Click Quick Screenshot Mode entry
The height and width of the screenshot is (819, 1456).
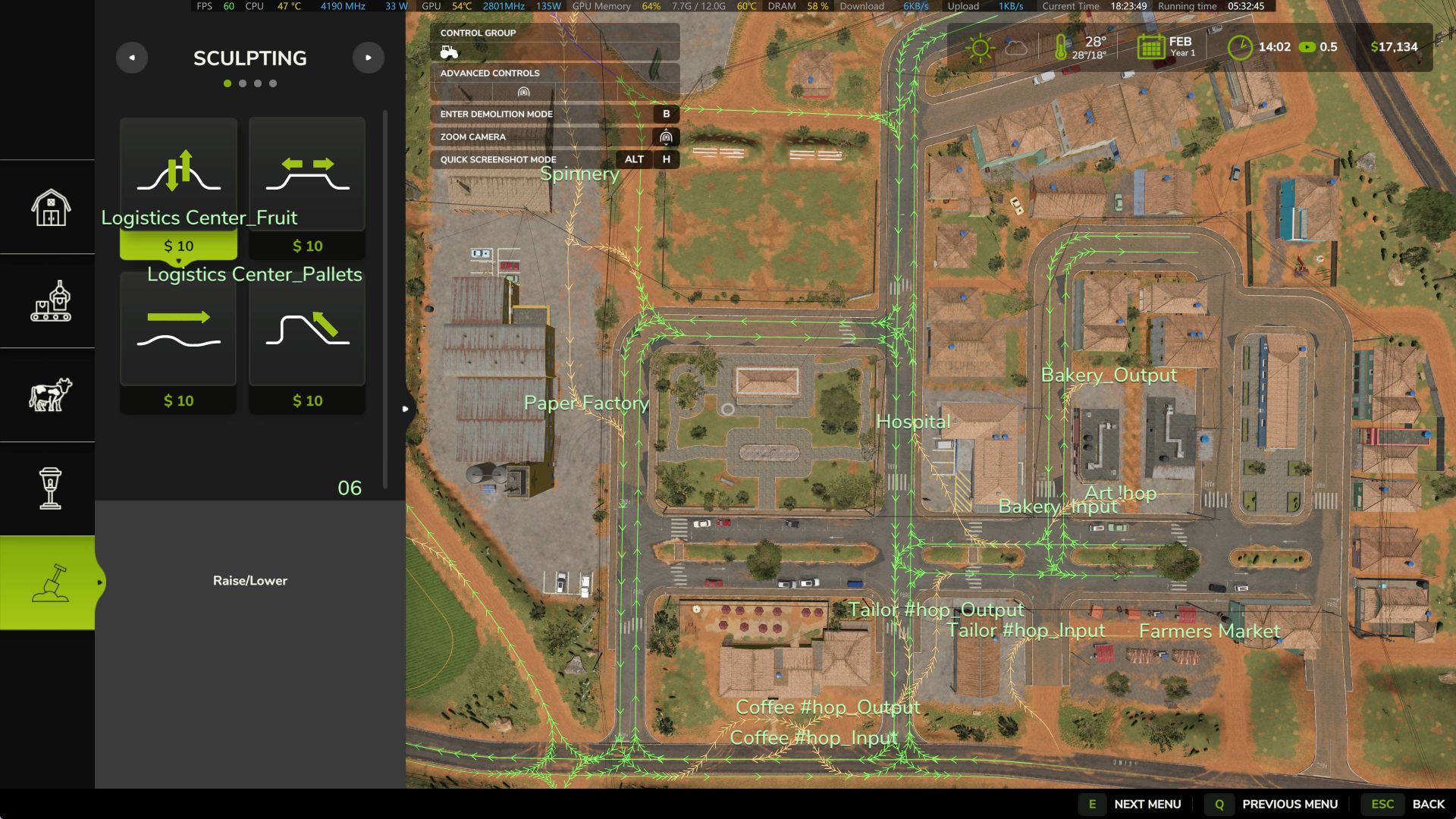[555, 159]
